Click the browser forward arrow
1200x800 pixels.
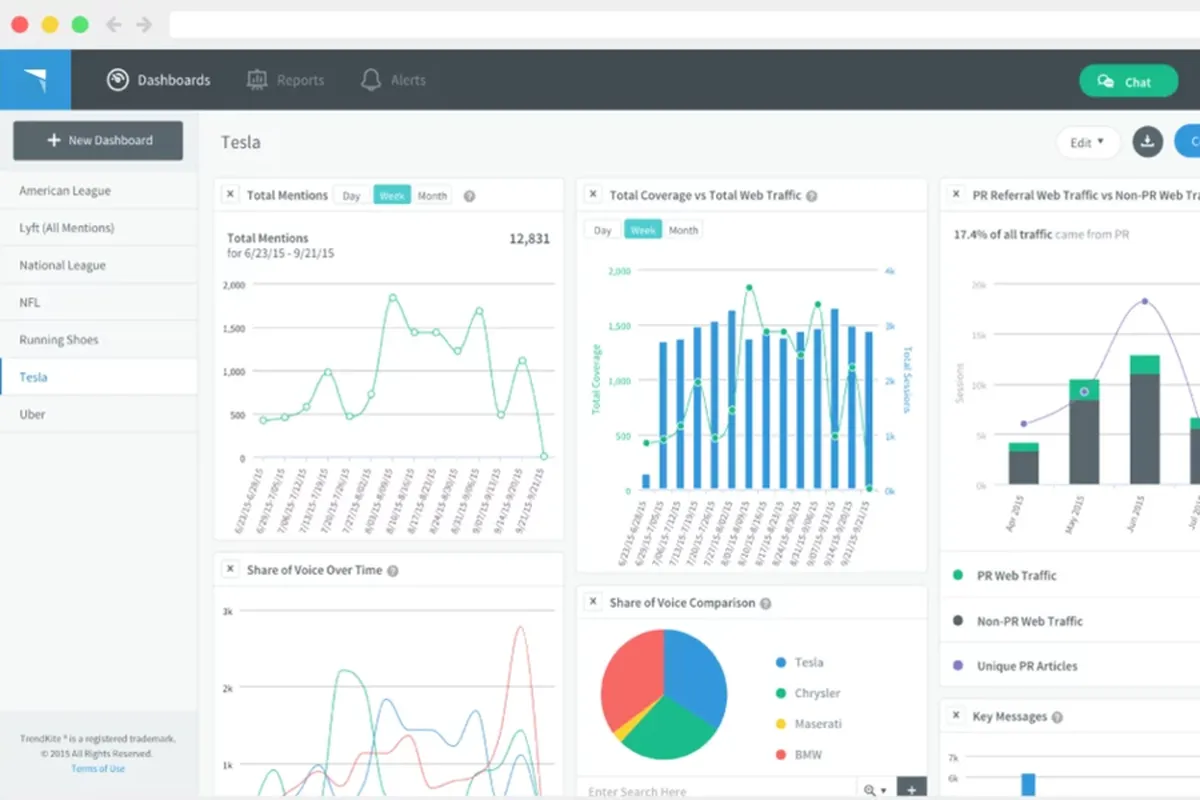tap(144, 24)
